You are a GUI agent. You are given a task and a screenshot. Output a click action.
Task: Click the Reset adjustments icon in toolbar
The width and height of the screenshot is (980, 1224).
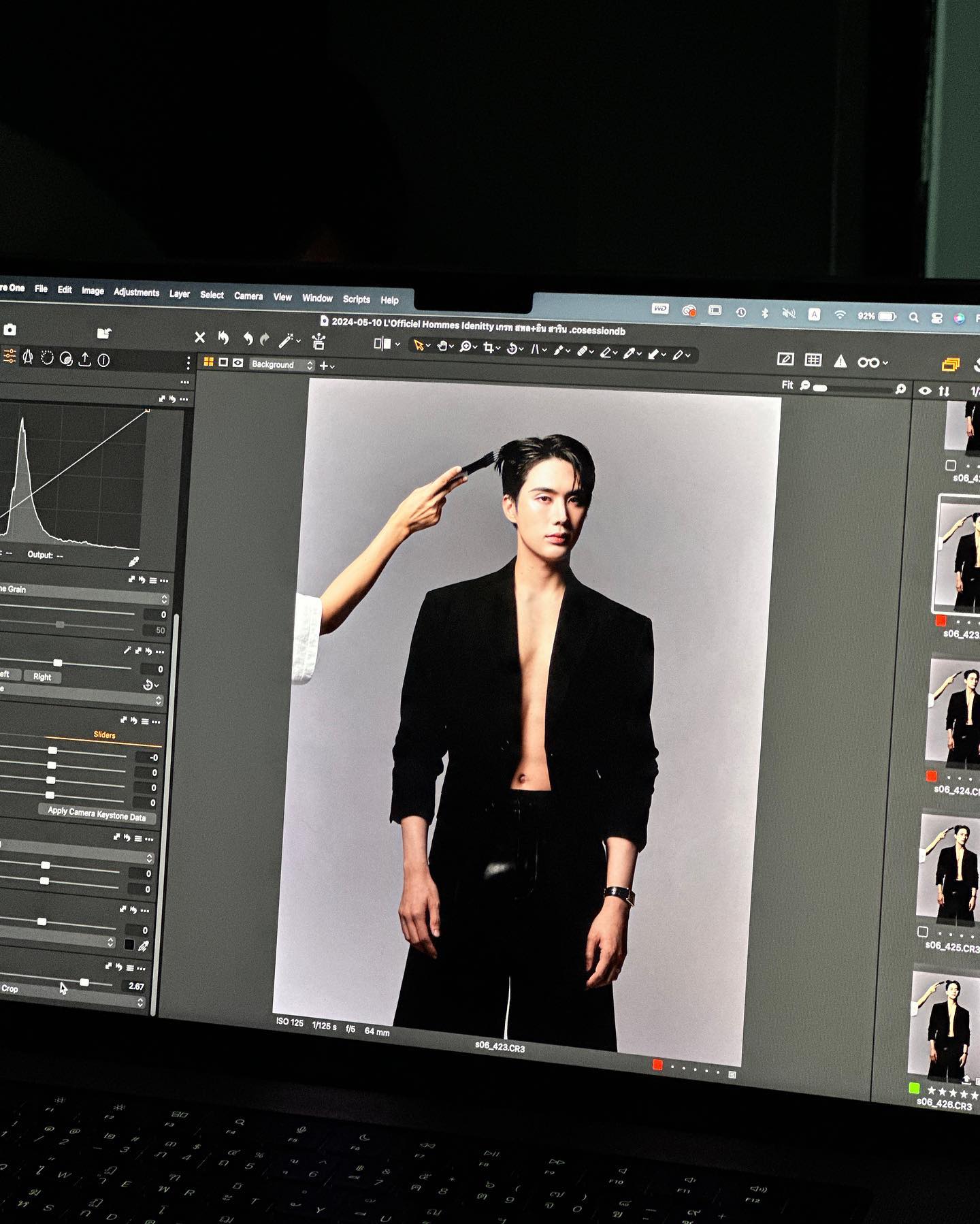223,338
